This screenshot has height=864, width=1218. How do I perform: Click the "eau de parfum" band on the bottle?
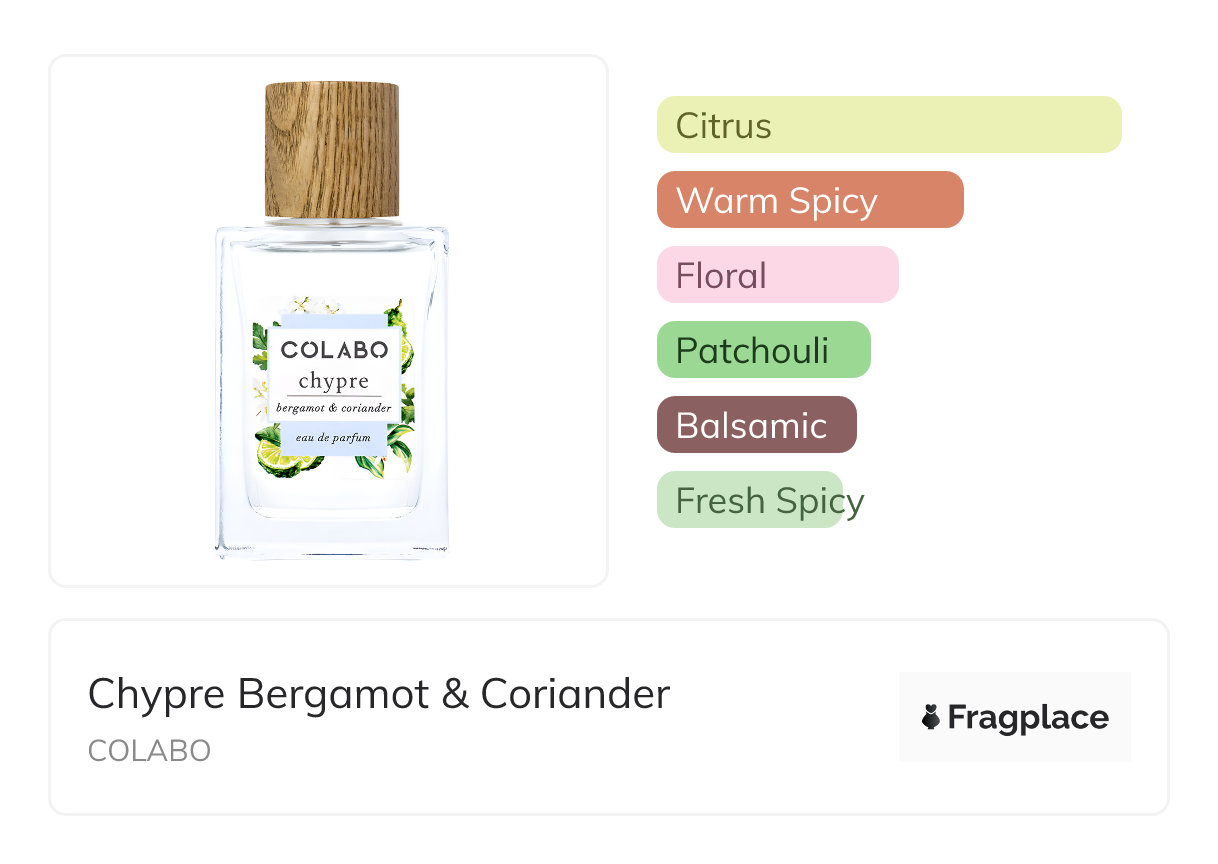pyautogui.click(x=334, y=438)
